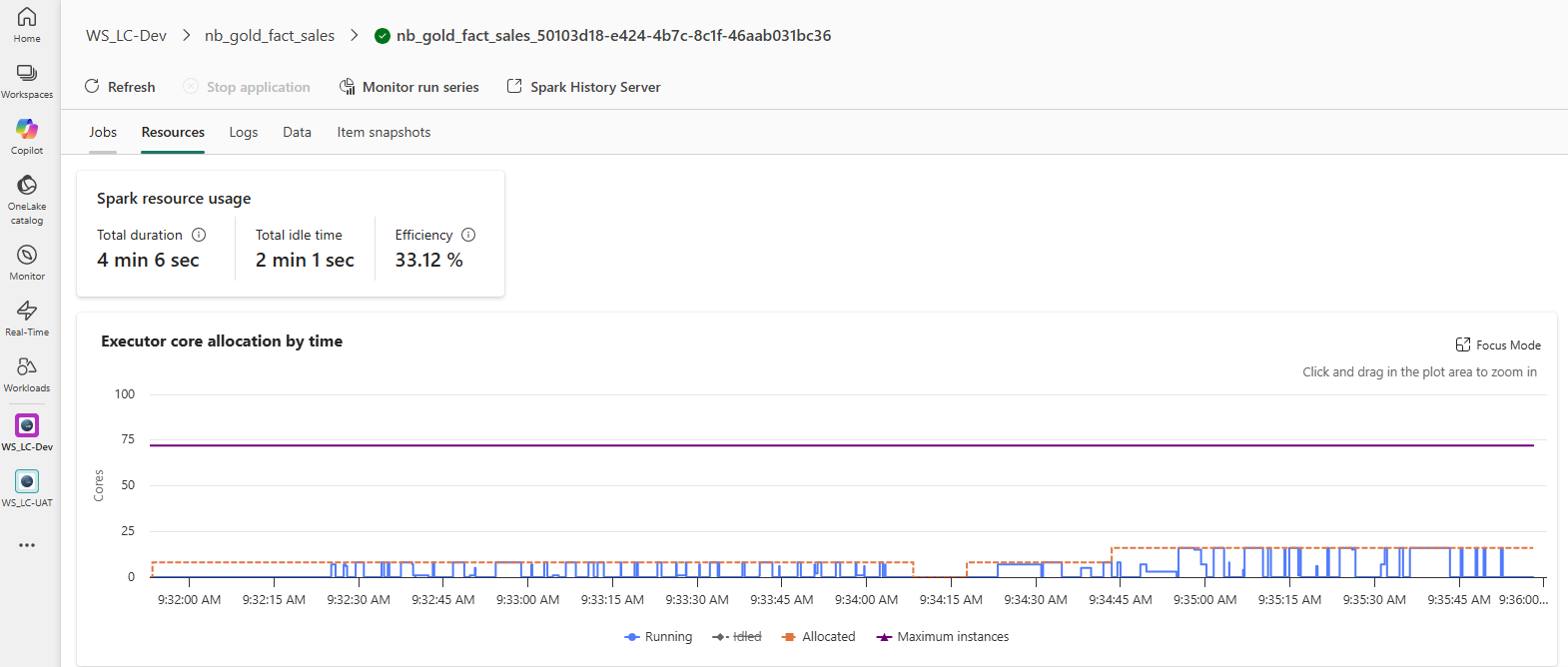The width and height of the screenshot is (1568, 667).
Task: Open the Spark History Server link
Action: click(595, 87)
